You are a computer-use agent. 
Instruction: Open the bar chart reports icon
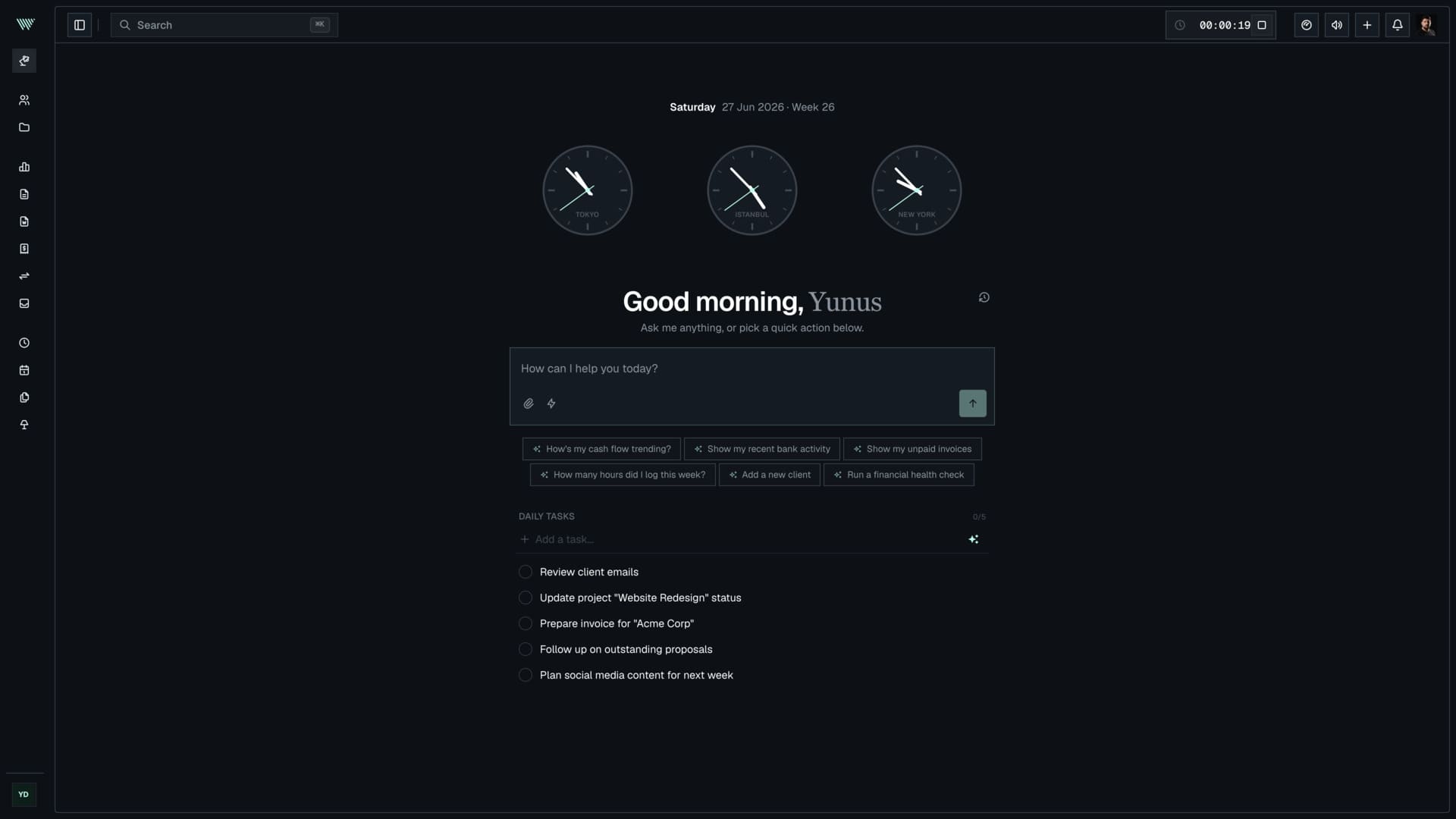point(24,167)
